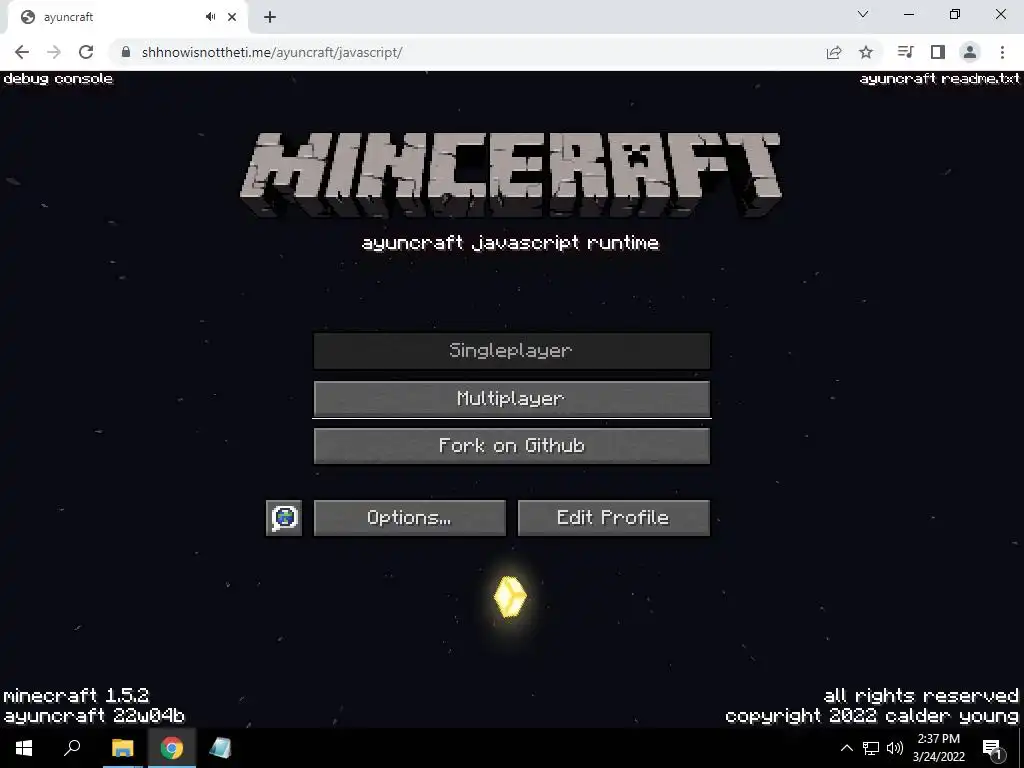Toggle the browser side panel icon
The image size is (1024, 768).
tap(938, 52)
